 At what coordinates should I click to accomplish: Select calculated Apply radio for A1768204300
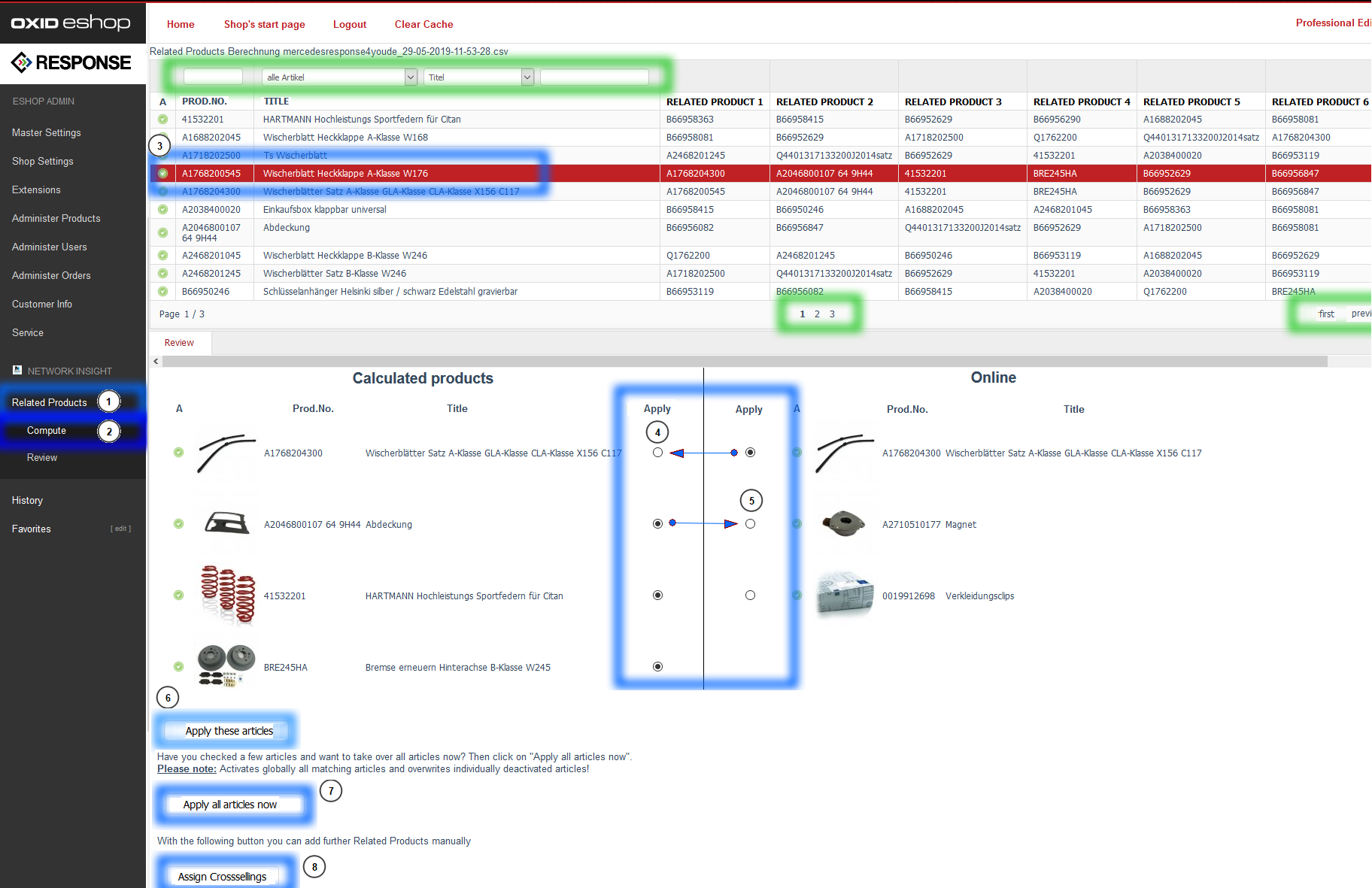pos(658,453)
